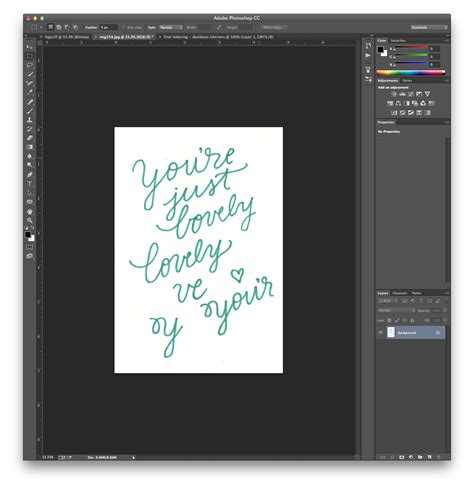Select the Spot Healing Brush tool
The image size is (474, 491).
pos(30,102)
